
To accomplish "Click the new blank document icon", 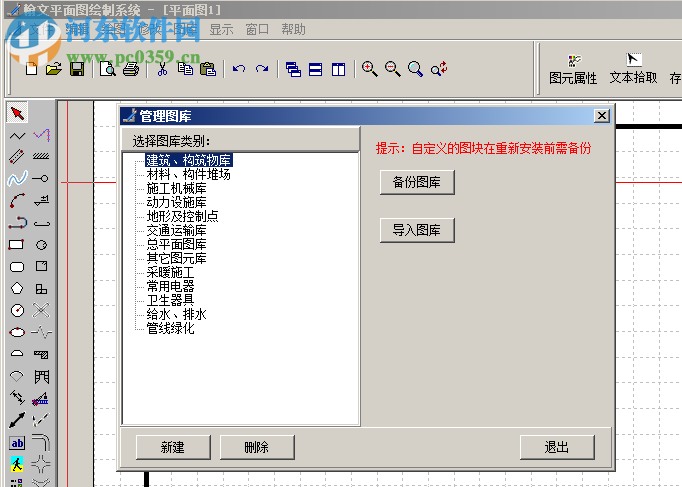I will pyautogui.click(x=31, y=69).
